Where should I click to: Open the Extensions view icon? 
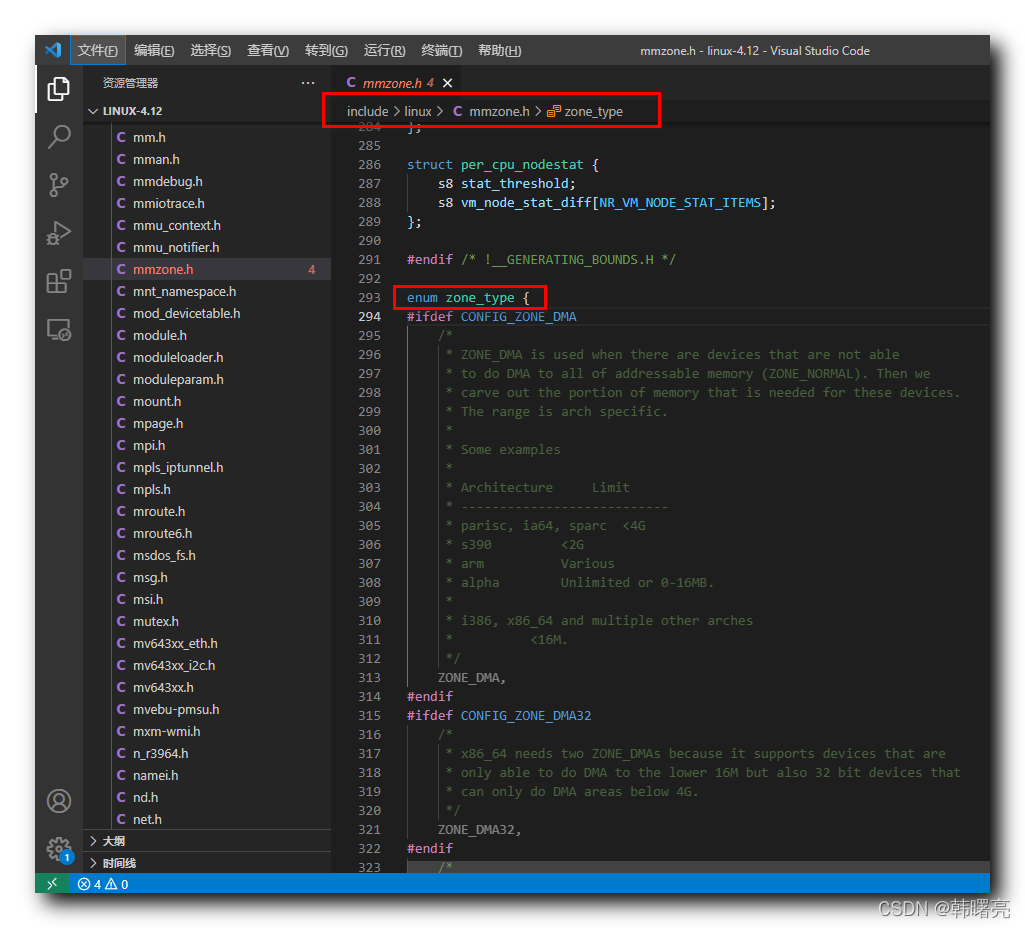[59, 282]
